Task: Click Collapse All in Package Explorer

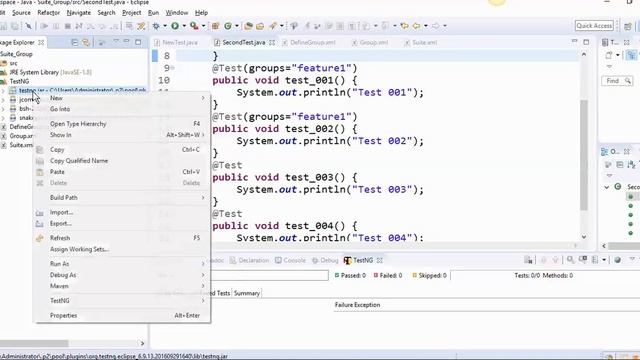Action: pyautogui.click(x=74, y=42)
